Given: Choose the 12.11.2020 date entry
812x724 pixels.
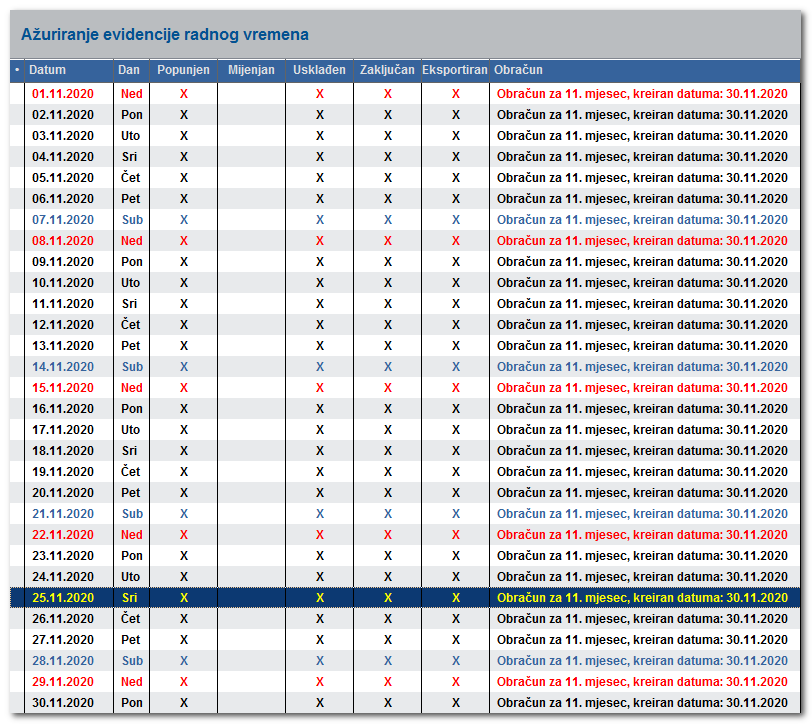Looking at the screenshot, I should coord(63,325).
